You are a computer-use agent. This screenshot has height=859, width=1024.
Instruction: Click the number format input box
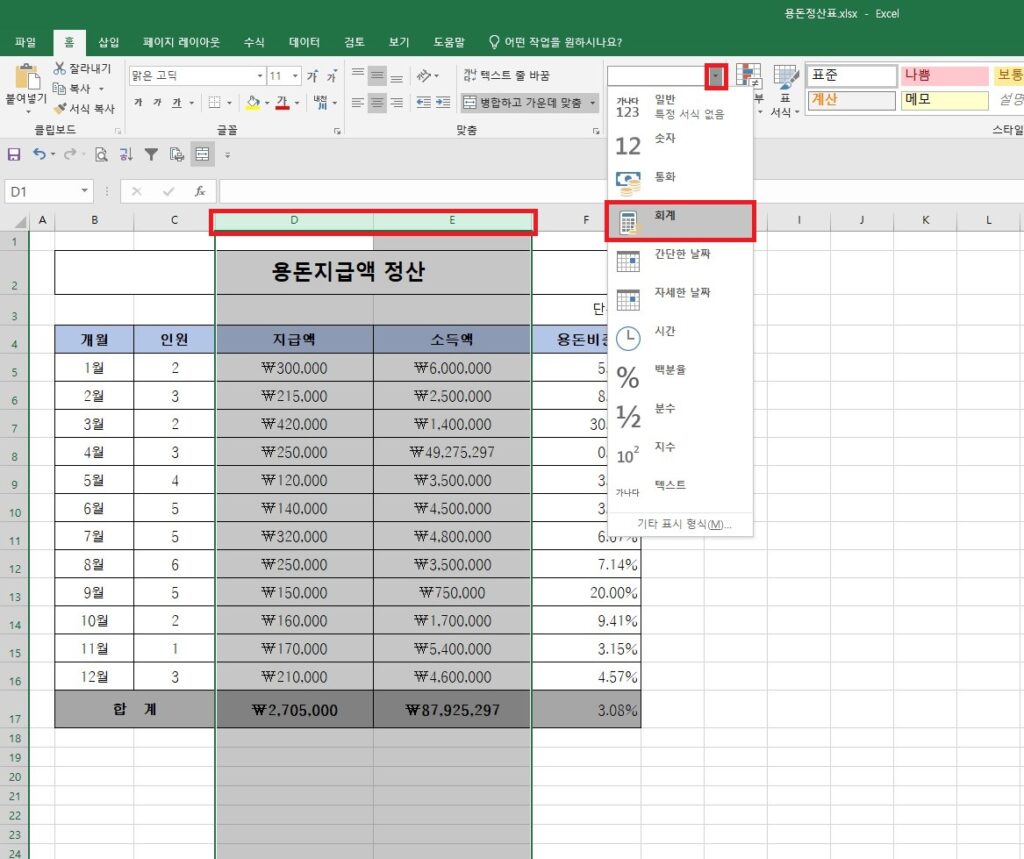pyautogui.click(x=656, y=76)
